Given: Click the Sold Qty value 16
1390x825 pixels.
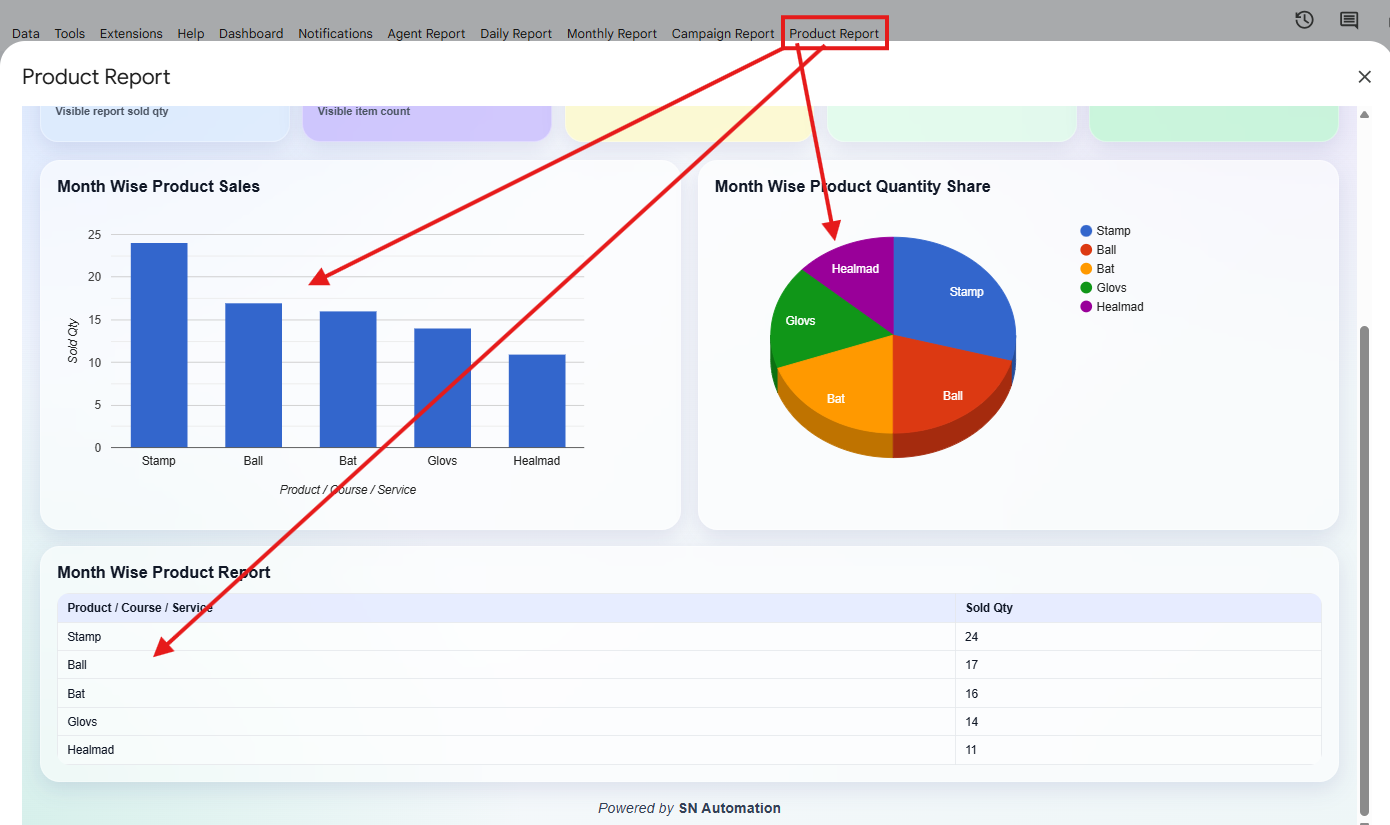Looking at the screenshot, I should [x=971, y=694].
